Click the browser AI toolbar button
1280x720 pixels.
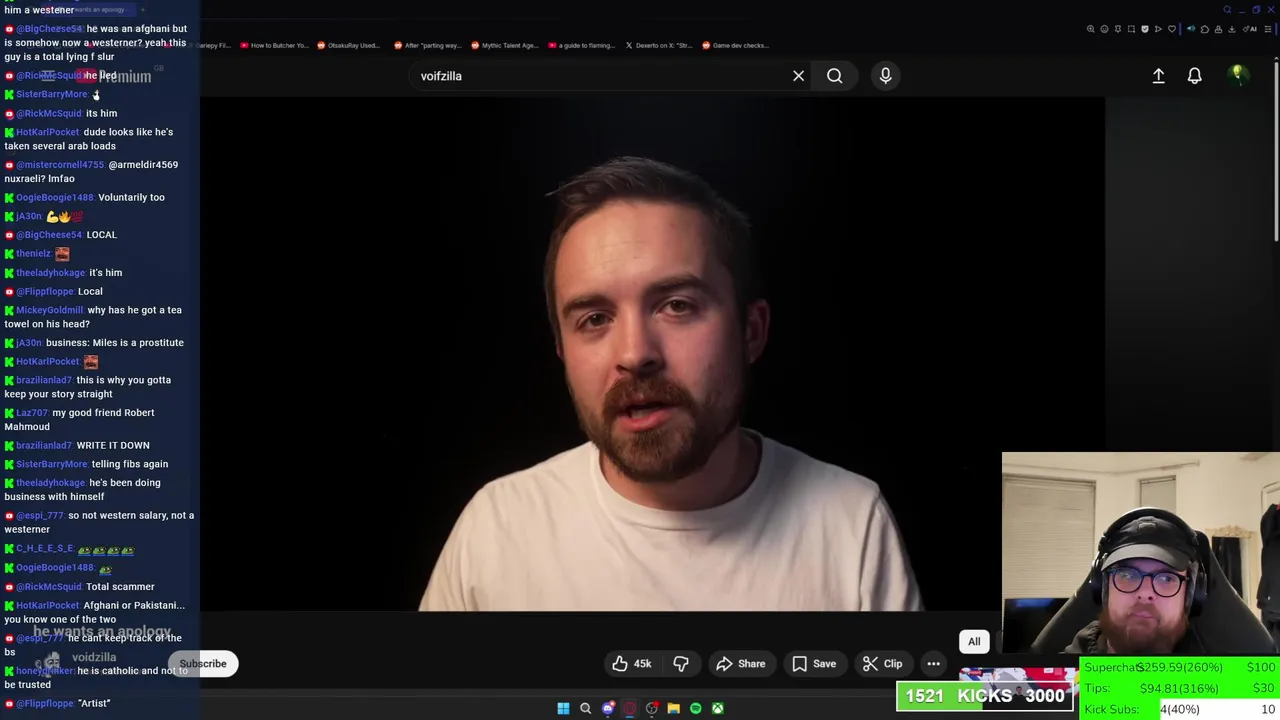[x=1250, y=29]
